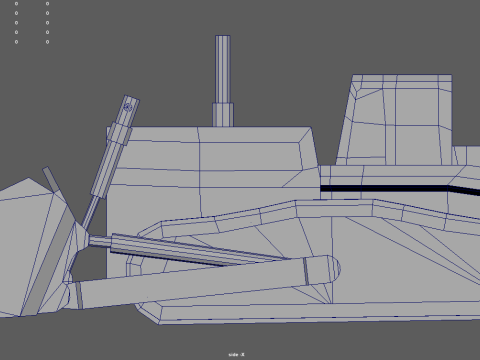Select the tilt cylinder rod behind blade
Image resolution: width=480 pixels, height=360 pixels.
pyautogui.click(x=100, y=240)
